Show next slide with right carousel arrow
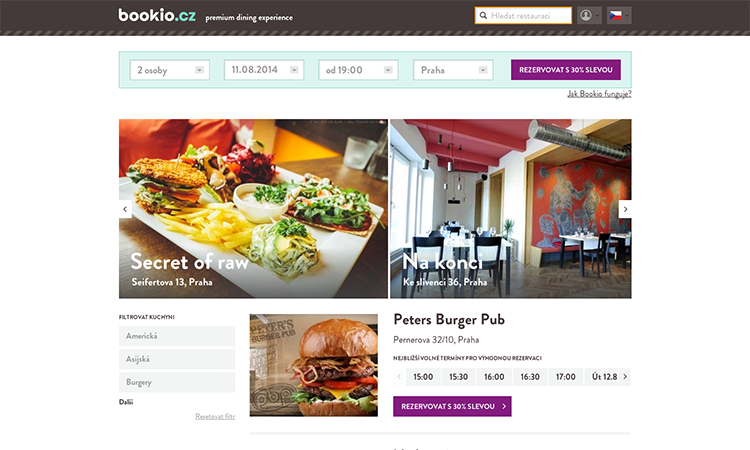750x450 pixels. pyautogui.click(x=625, y=209)
